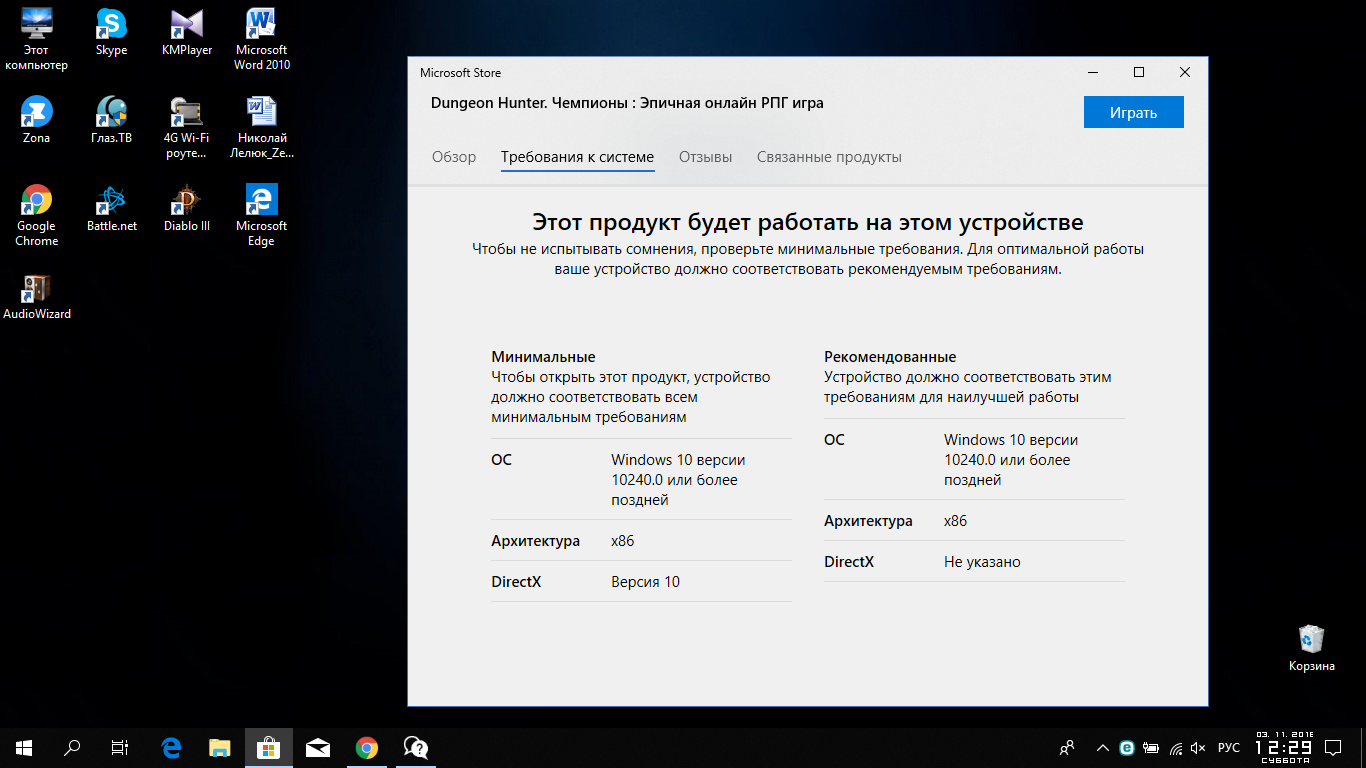
Task: Open Chrome from the taskbar
Action: click(x=367, y=747)
